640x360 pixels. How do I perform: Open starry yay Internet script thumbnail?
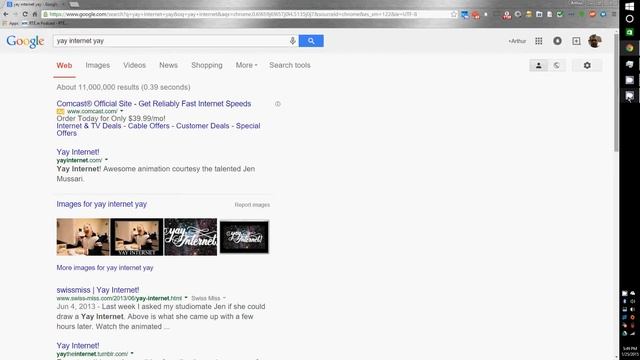pyautogui.click(x=191, y=237)
